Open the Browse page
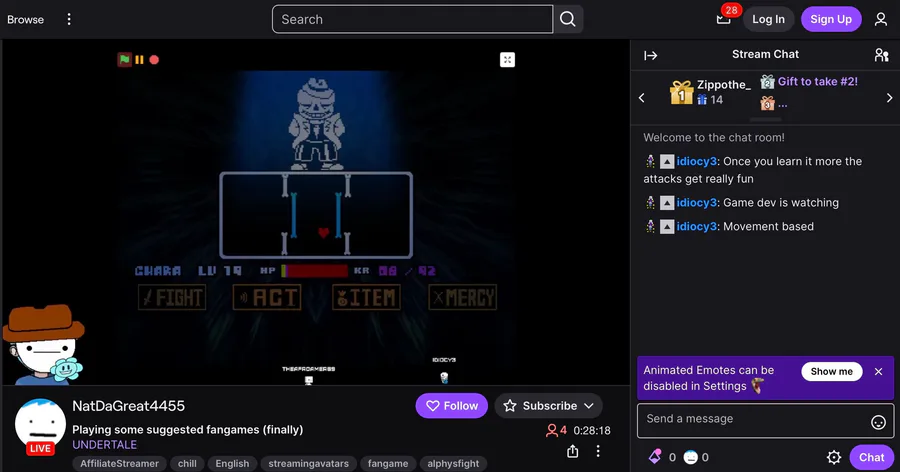This screenshot has width=900, height=472. click(x=25, y=20)
